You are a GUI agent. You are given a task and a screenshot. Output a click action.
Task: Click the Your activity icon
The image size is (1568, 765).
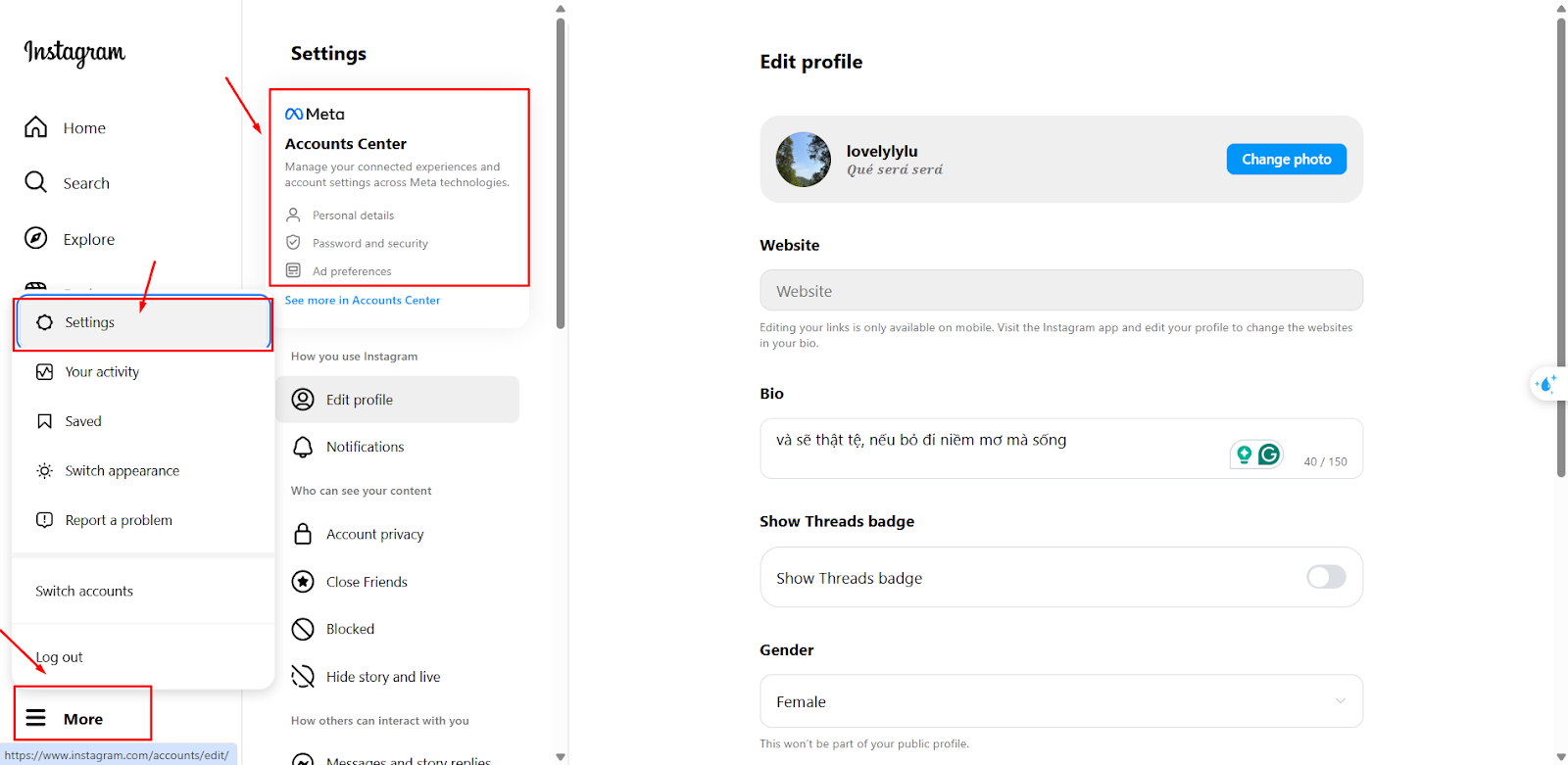click(x=45, y=371)
